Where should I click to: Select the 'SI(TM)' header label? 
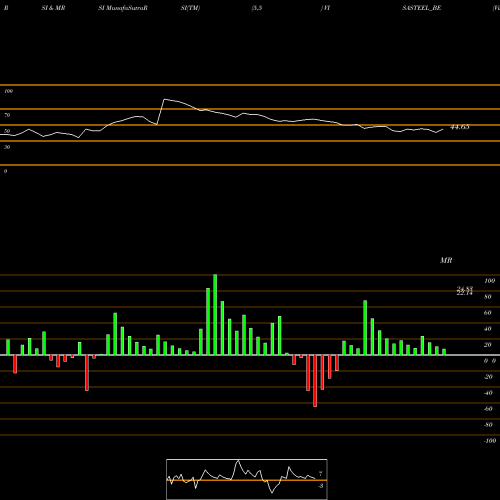click(190, 8)
